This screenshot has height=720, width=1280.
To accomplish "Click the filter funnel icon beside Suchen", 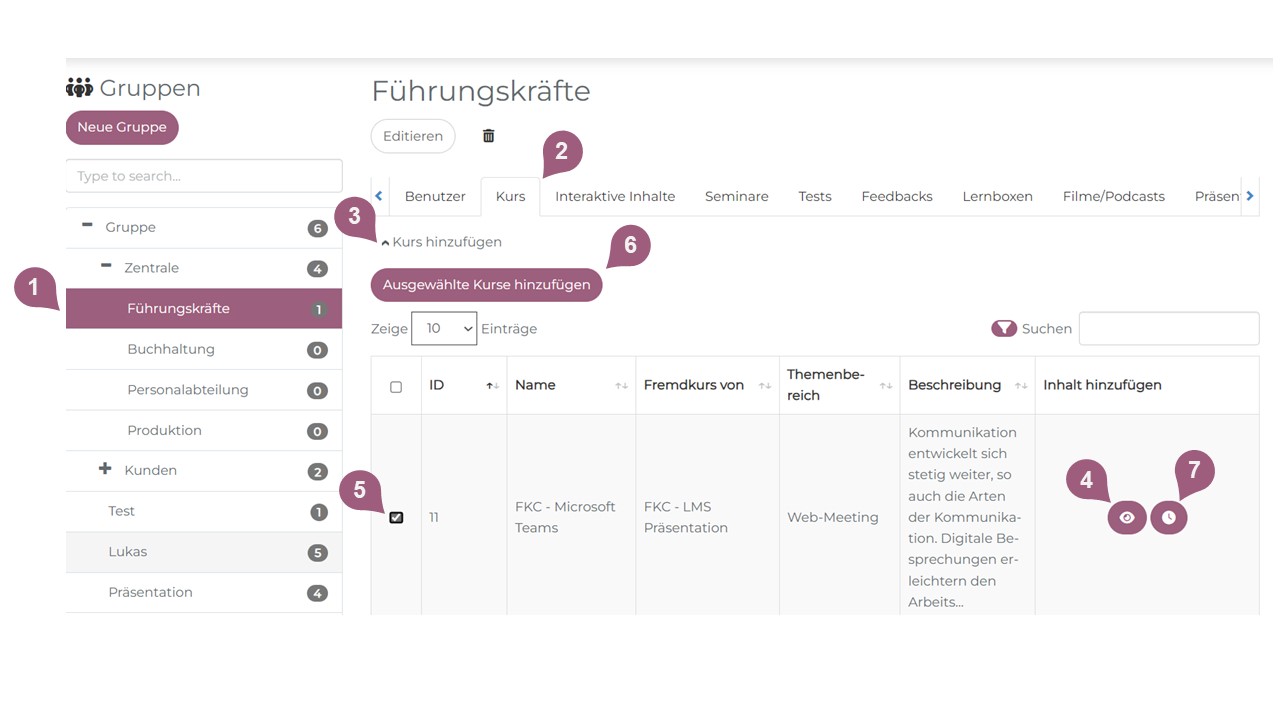I will [1004, 329].
